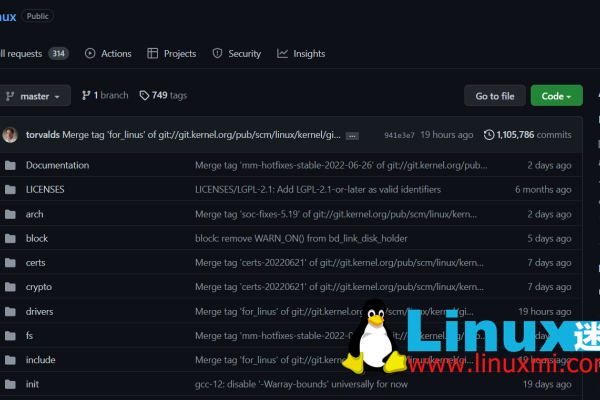Open the include folder
The image size is (600, 400).
click(41, 360)
